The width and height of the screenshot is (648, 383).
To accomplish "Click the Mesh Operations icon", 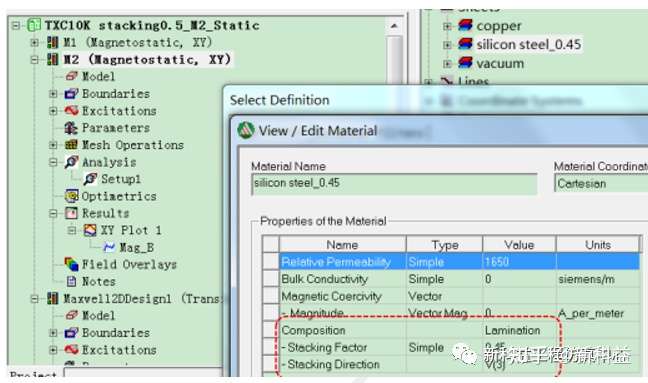I will pos(71,145).
